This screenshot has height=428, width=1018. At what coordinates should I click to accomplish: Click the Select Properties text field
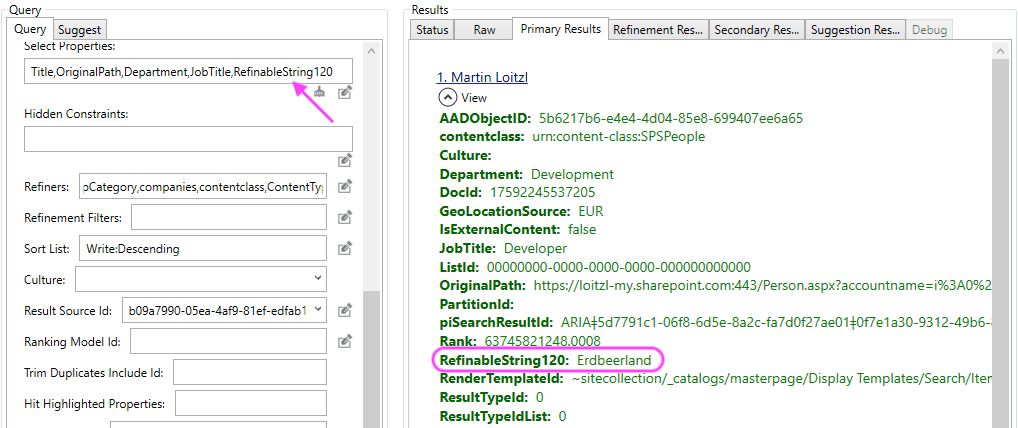[x=188, y=71]
